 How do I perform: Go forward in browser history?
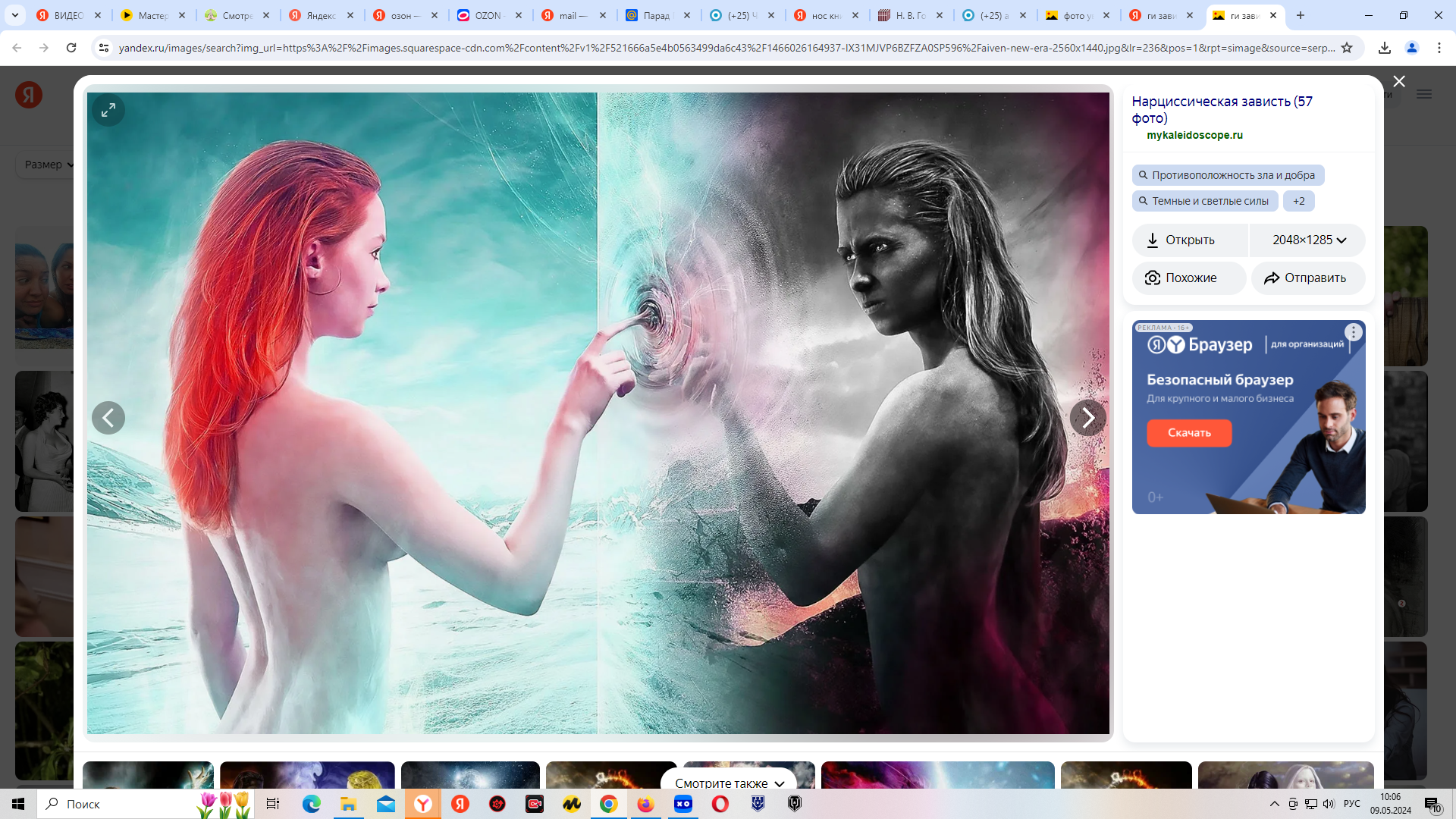44,48
